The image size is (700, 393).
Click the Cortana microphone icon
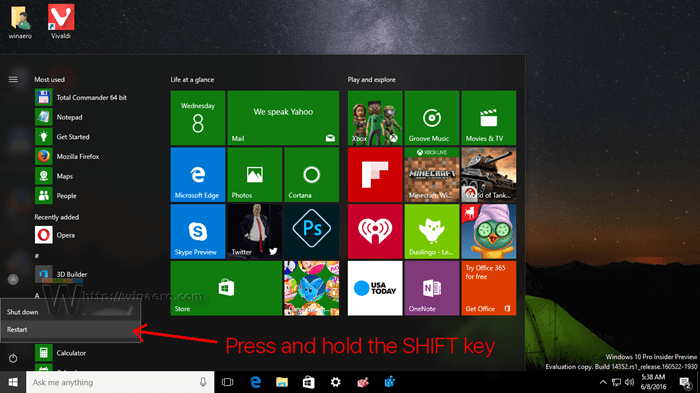point(203,382)
